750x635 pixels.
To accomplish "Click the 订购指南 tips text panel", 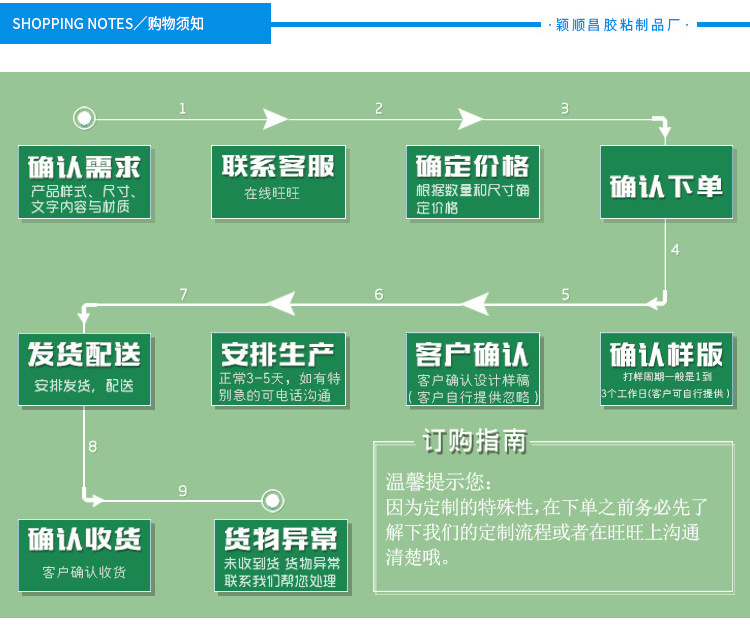I will coord(553,512).
